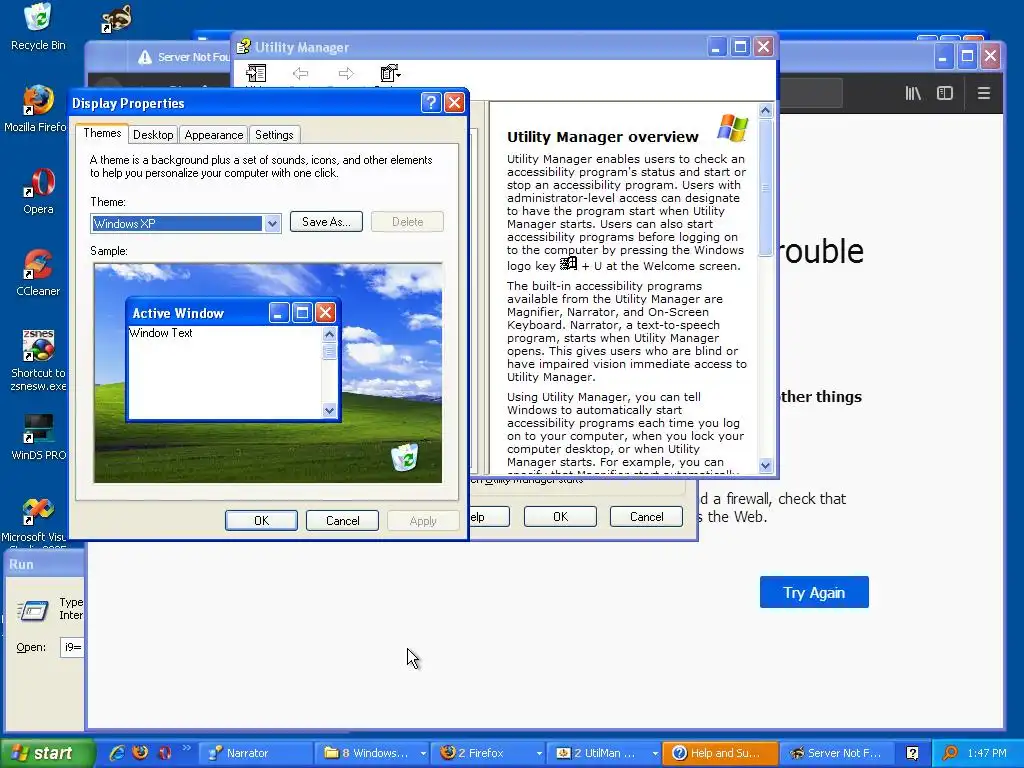The height and width of the screenshot is (768, 1024).
Task: Toggle Firefox sidebar icon in the browser toolbar
Action: [944, 93]
